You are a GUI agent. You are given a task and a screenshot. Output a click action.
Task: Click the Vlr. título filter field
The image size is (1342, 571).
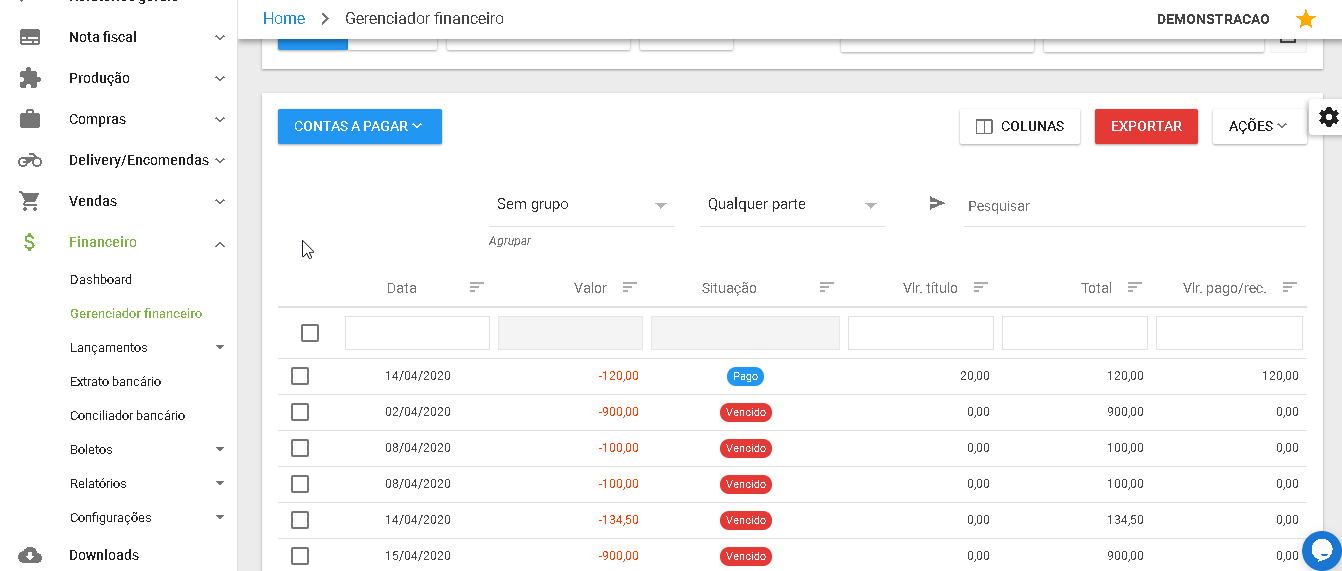(921, 333)
